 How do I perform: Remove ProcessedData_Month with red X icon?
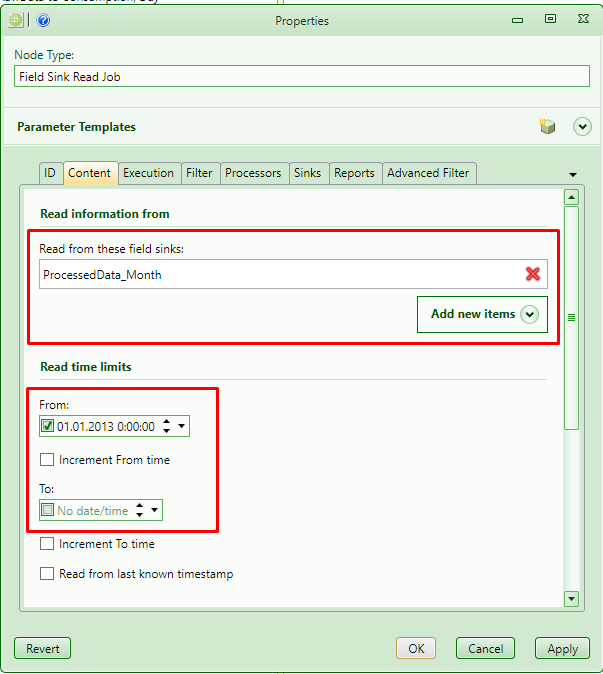(533, 274)
